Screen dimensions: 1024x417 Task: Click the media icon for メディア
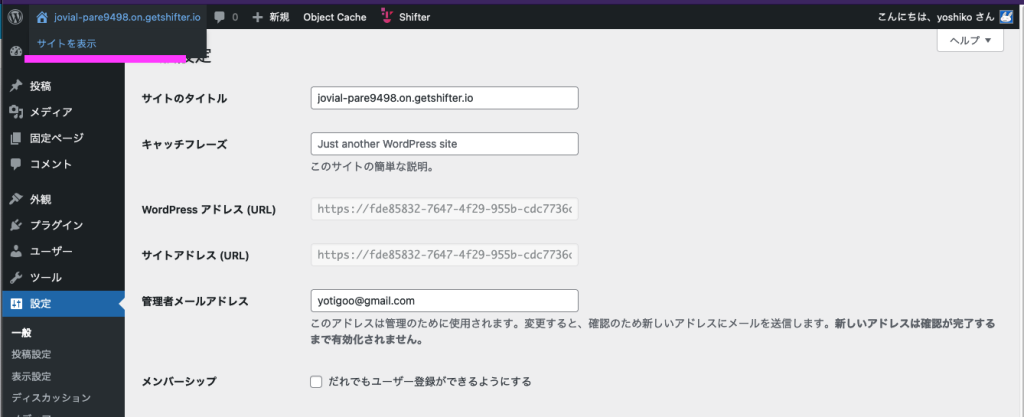[16, 112]
